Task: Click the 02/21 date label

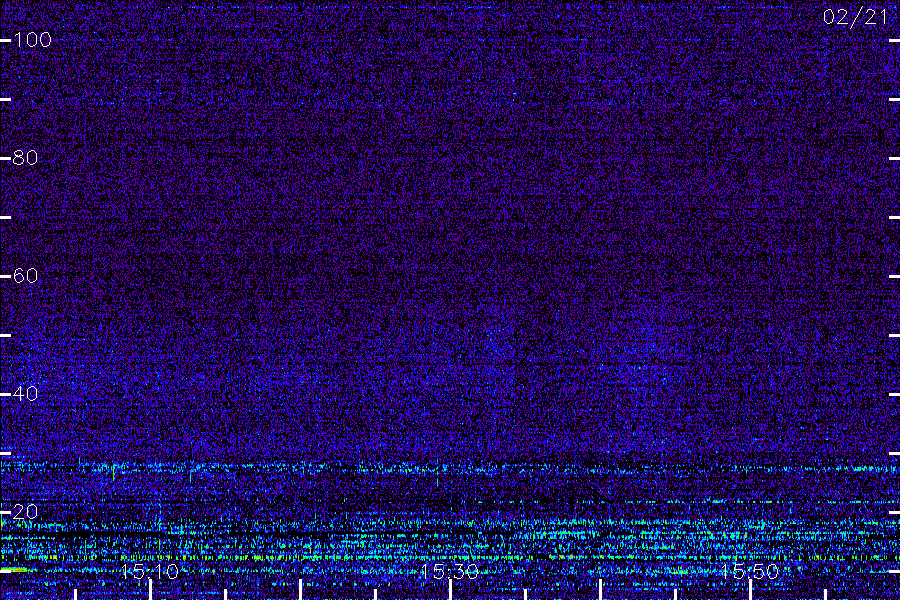Action: coord(855,17)
